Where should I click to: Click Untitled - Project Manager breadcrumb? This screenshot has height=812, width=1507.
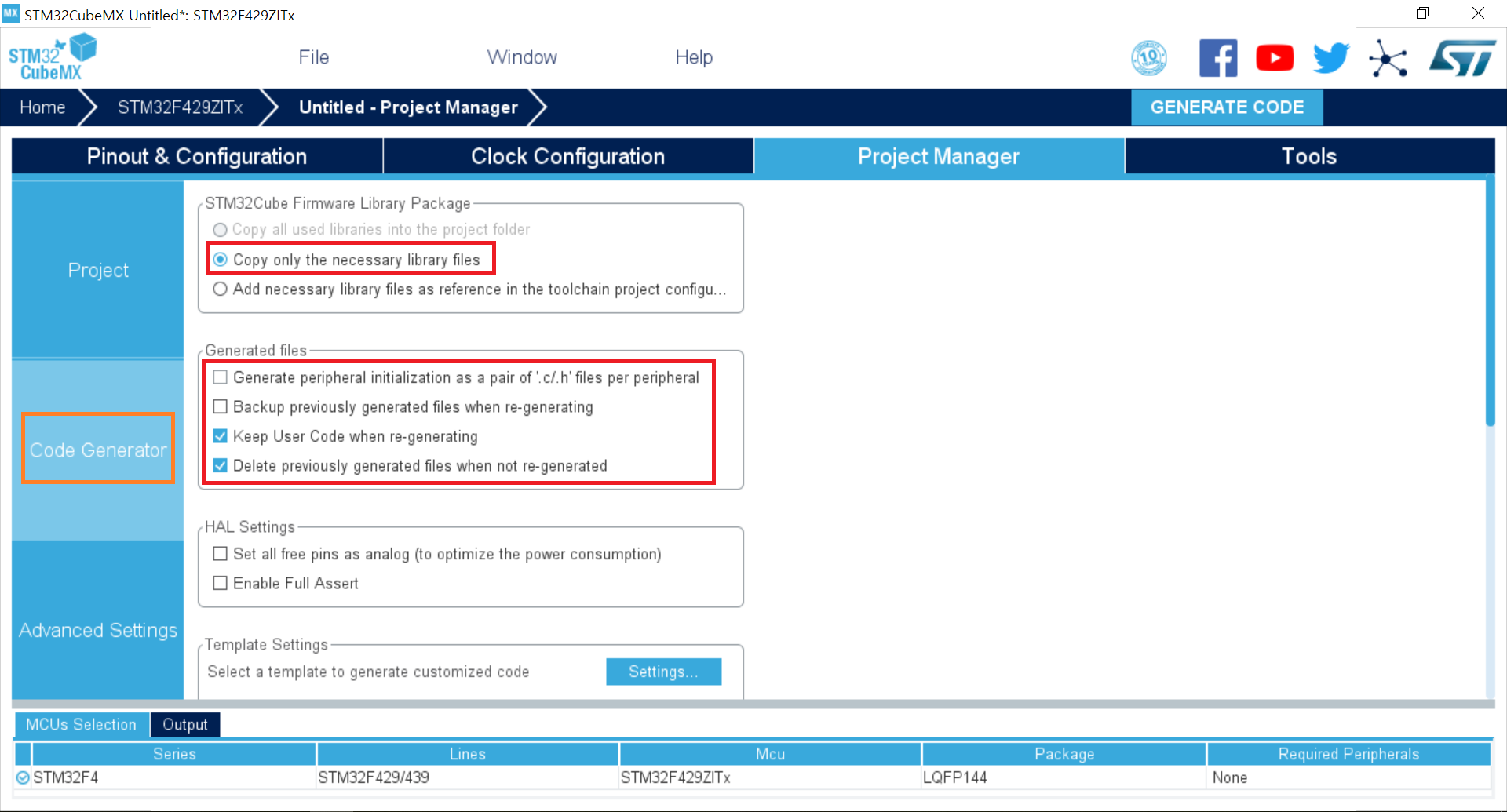click(408, 107)
